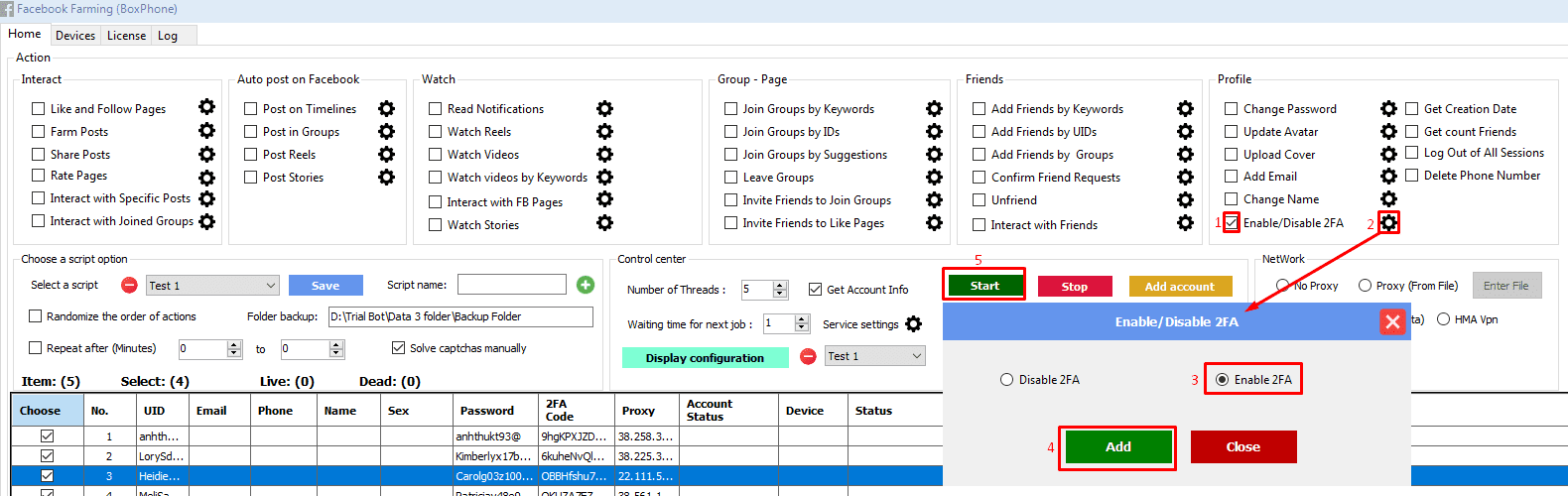Check Join Groups by Suggestions
Screen dimensions: 1568x496
[x=730, y=155]
